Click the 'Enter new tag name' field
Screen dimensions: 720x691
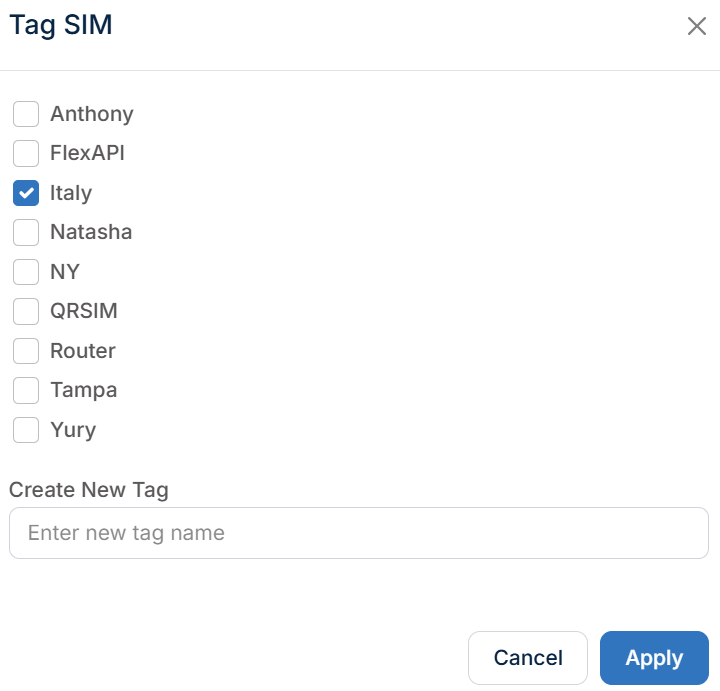coord(359,533)
